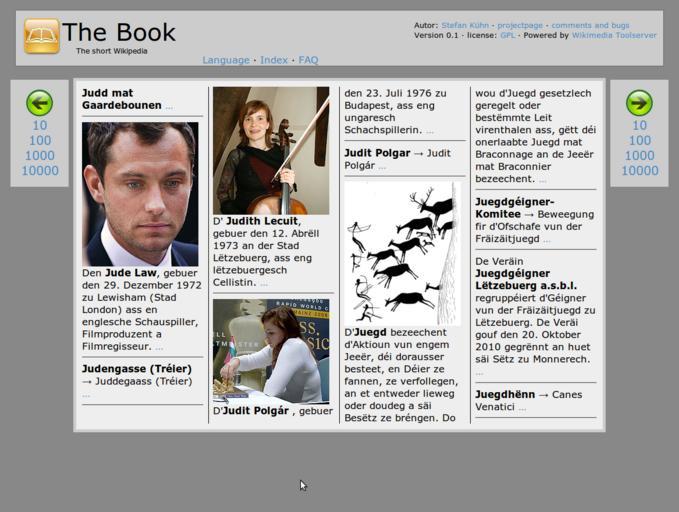Open the Index menu link

274,60
